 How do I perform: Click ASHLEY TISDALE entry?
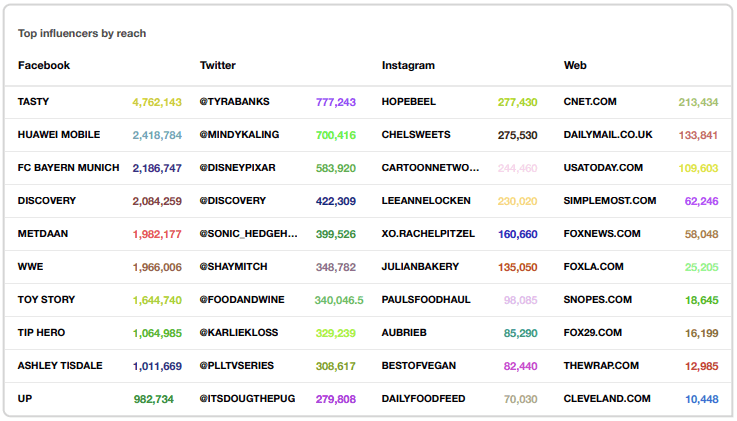pyautogui.click(x=60, y=365)
